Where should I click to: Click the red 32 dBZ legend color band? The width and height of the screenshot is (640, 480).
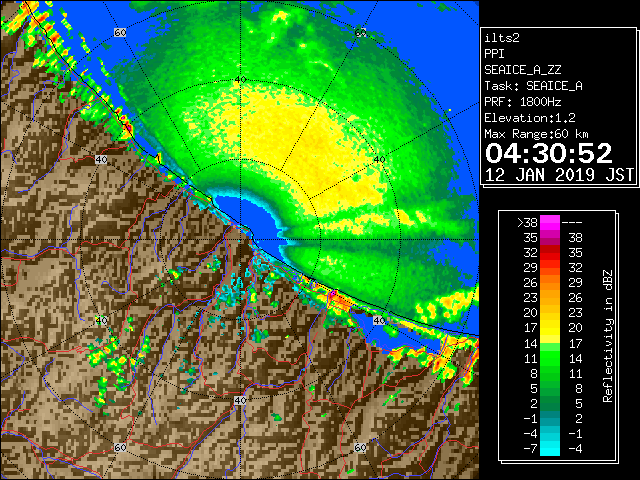coord(550,253)
